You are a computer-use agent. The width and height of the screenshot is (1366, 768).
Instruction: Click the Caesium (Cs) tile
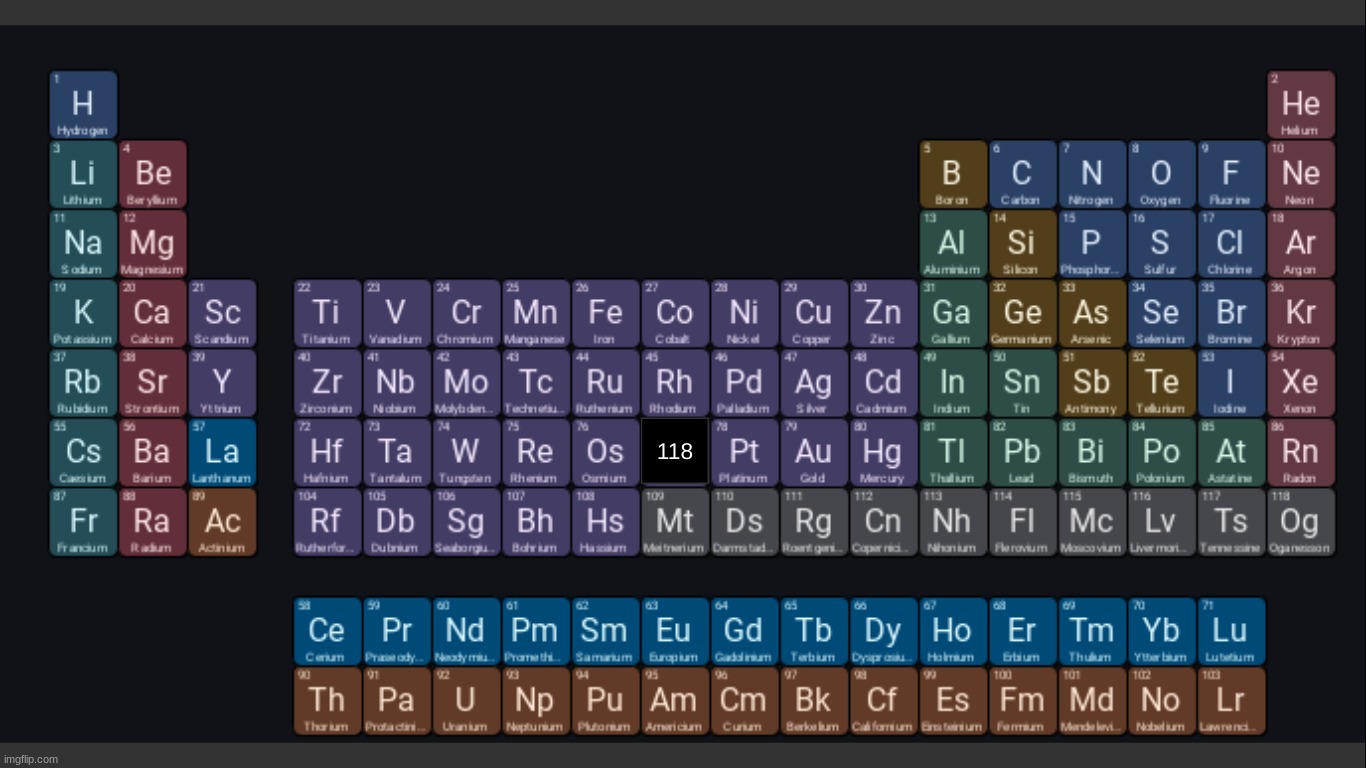83,452
